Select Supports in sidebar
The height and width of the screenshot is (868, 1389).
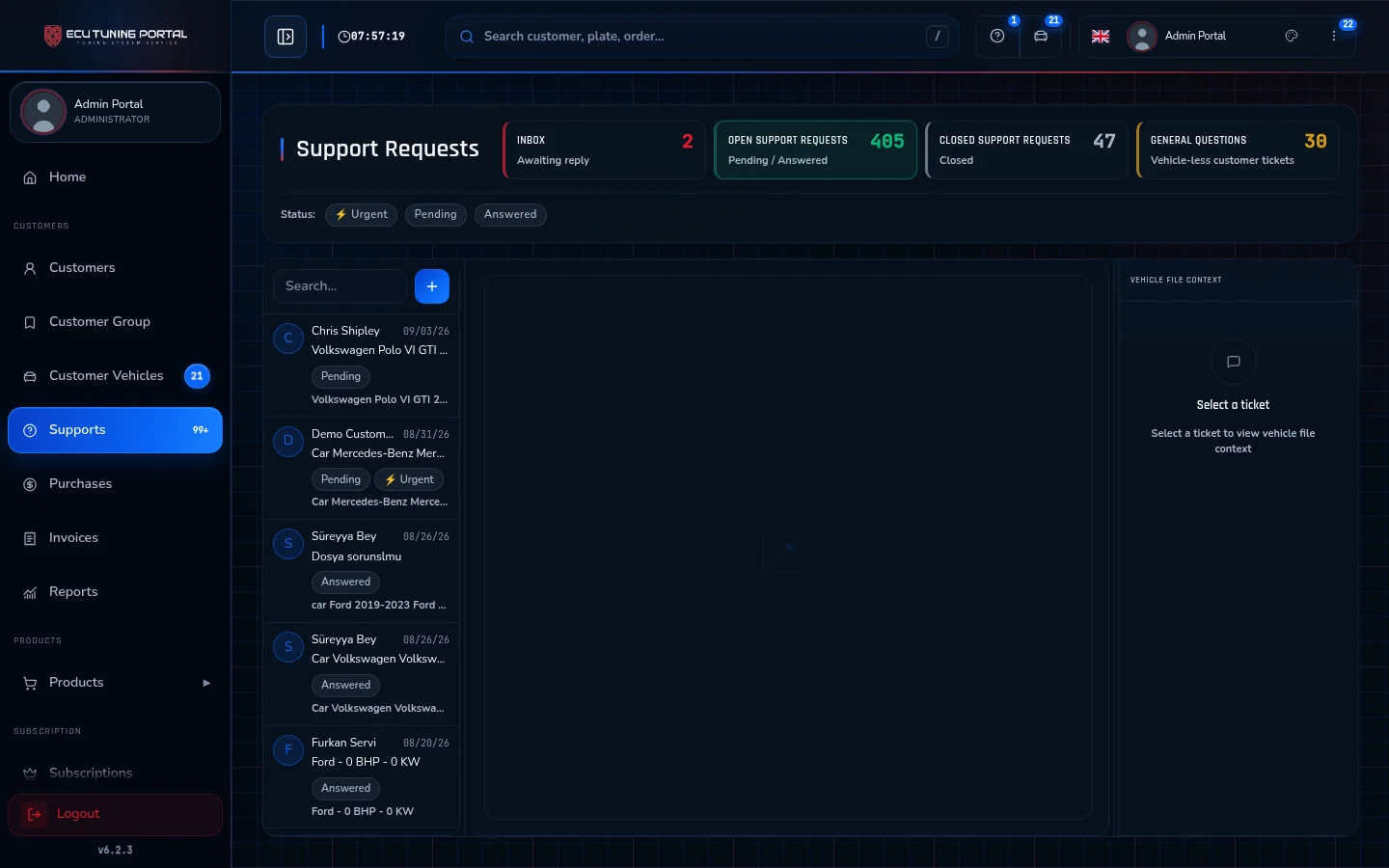coord(116,430)
